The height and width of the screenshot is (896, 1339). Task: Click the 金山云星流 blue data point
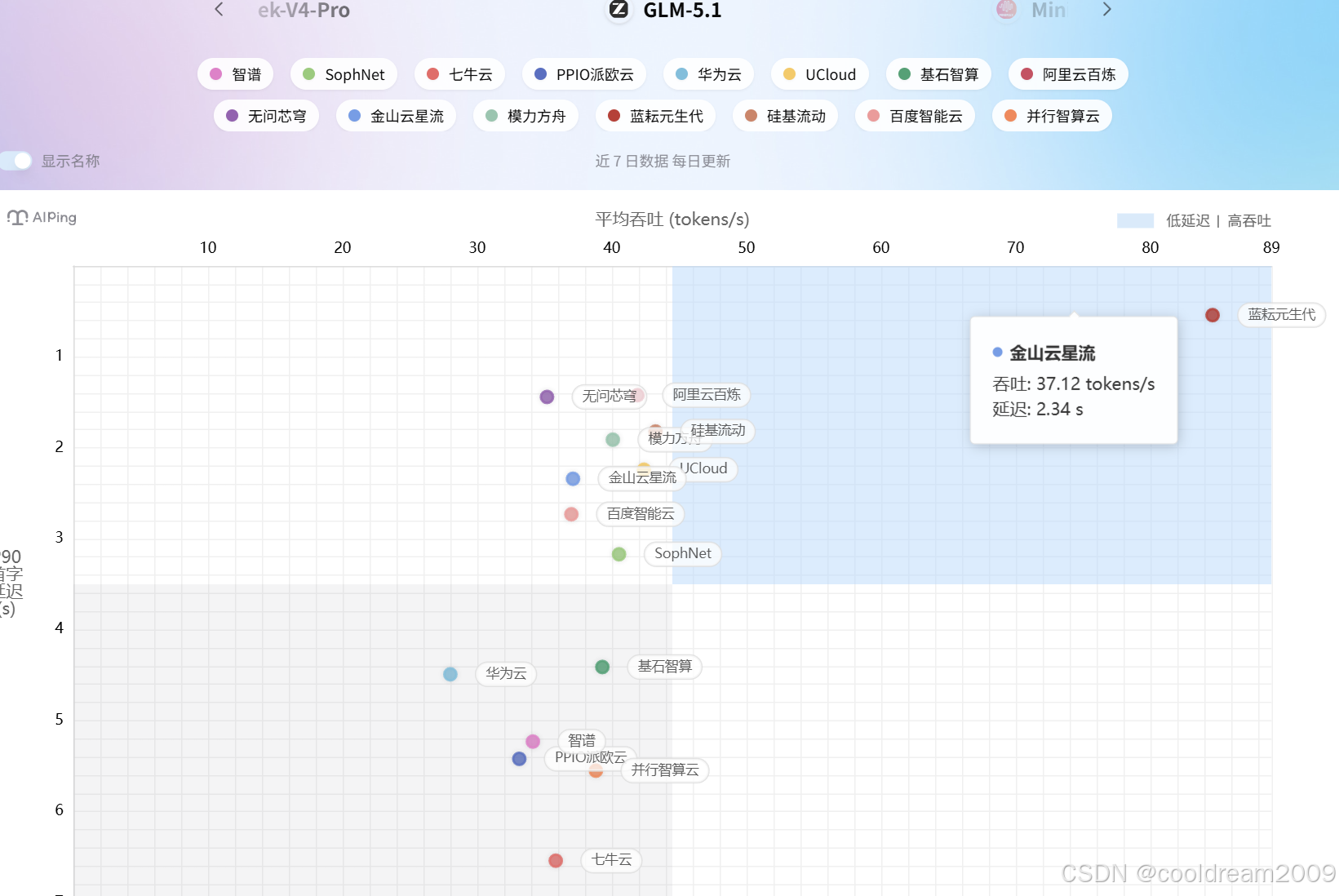coord(573,478)
